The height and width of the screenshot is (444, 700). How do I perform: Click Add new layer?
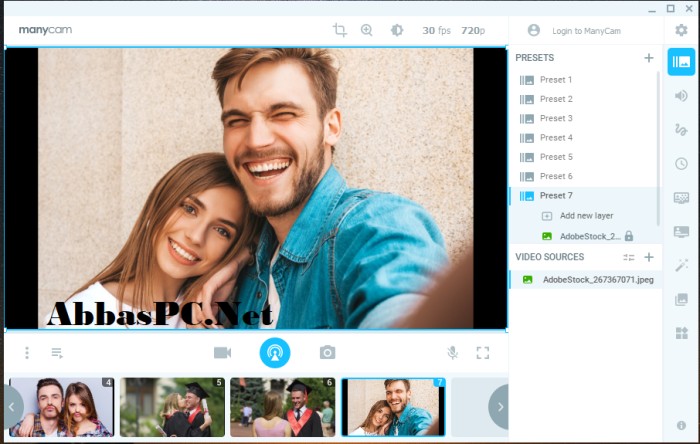point(586,216)
